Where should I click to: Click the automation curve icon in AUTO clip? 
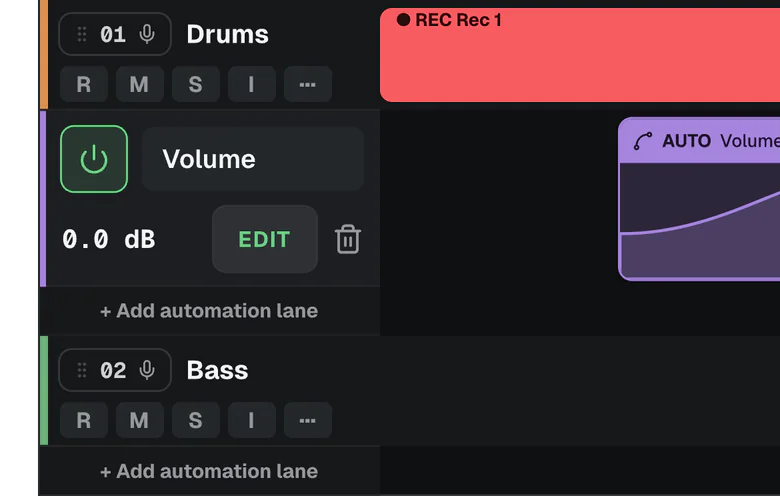pyautogui.click(x=643, y=141)
